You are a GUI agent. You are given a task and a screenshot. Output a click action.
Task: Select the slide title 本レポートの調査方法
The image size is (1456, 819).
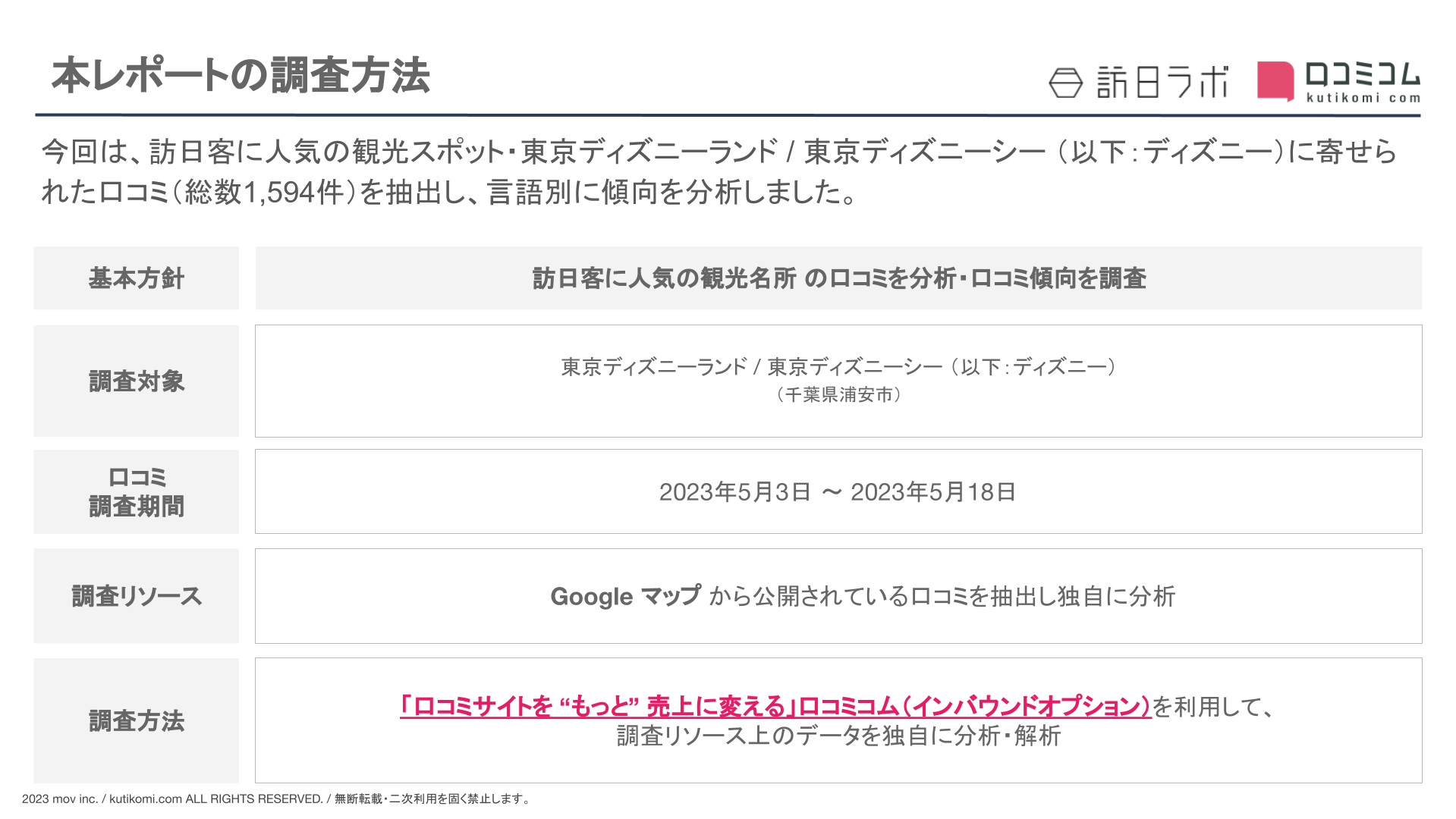(241, 76)
